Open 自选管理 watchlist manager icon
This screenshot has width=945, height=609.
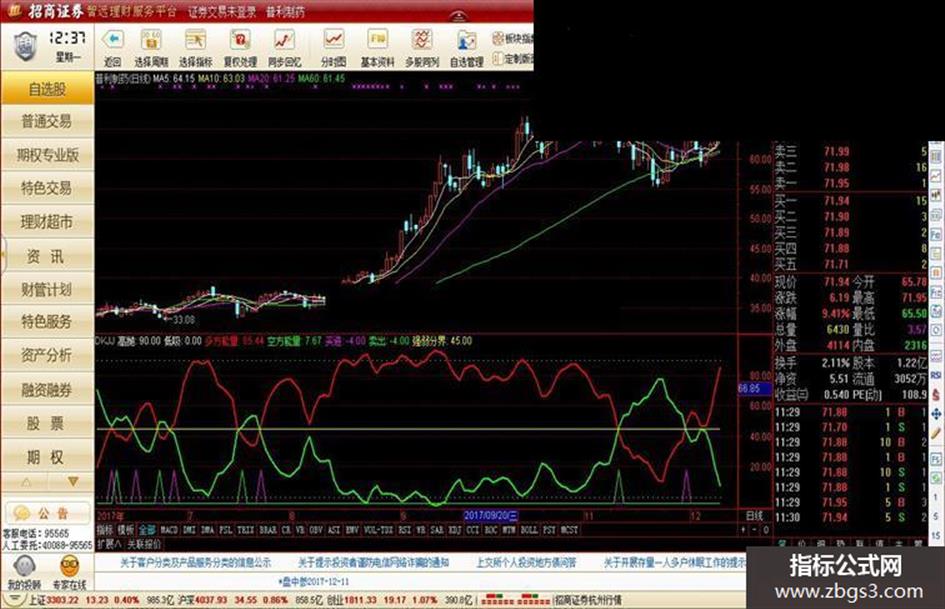[466, 40]
